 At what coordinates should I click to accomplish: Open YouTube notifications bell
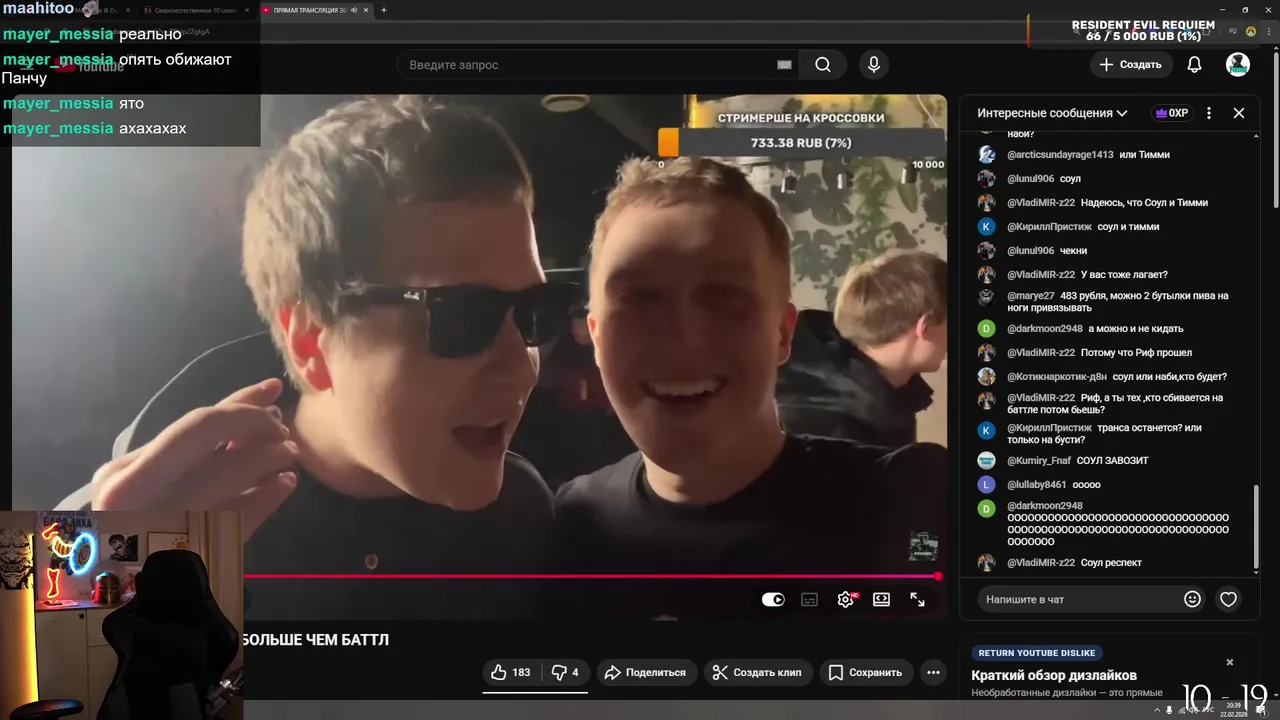(x=1194, y=65)
